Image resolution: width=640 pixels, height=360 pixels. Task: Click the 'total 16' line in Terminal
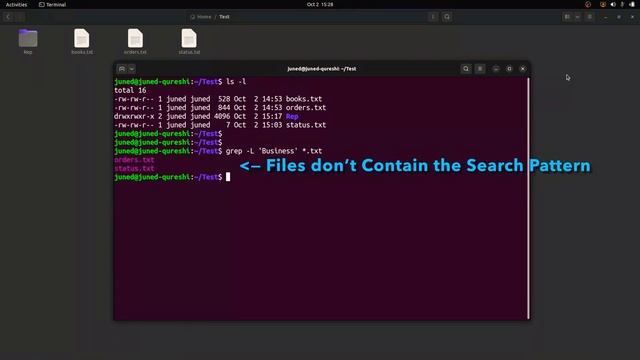(x=130, y=90)
